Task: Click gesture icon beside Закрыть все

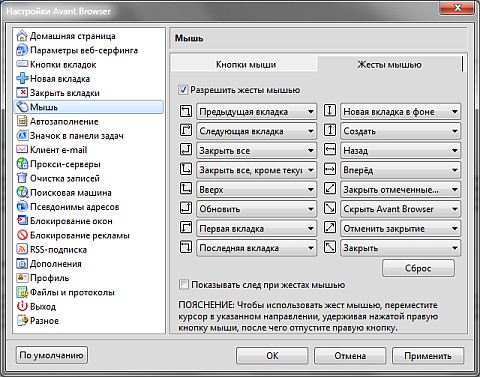Action: point(186,150)
